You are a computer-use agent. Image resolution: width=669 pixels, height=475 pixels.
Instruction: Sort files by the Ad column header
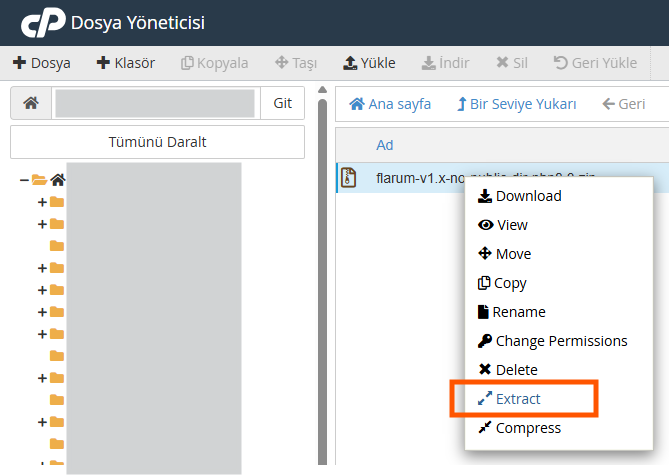click(385, 145)
